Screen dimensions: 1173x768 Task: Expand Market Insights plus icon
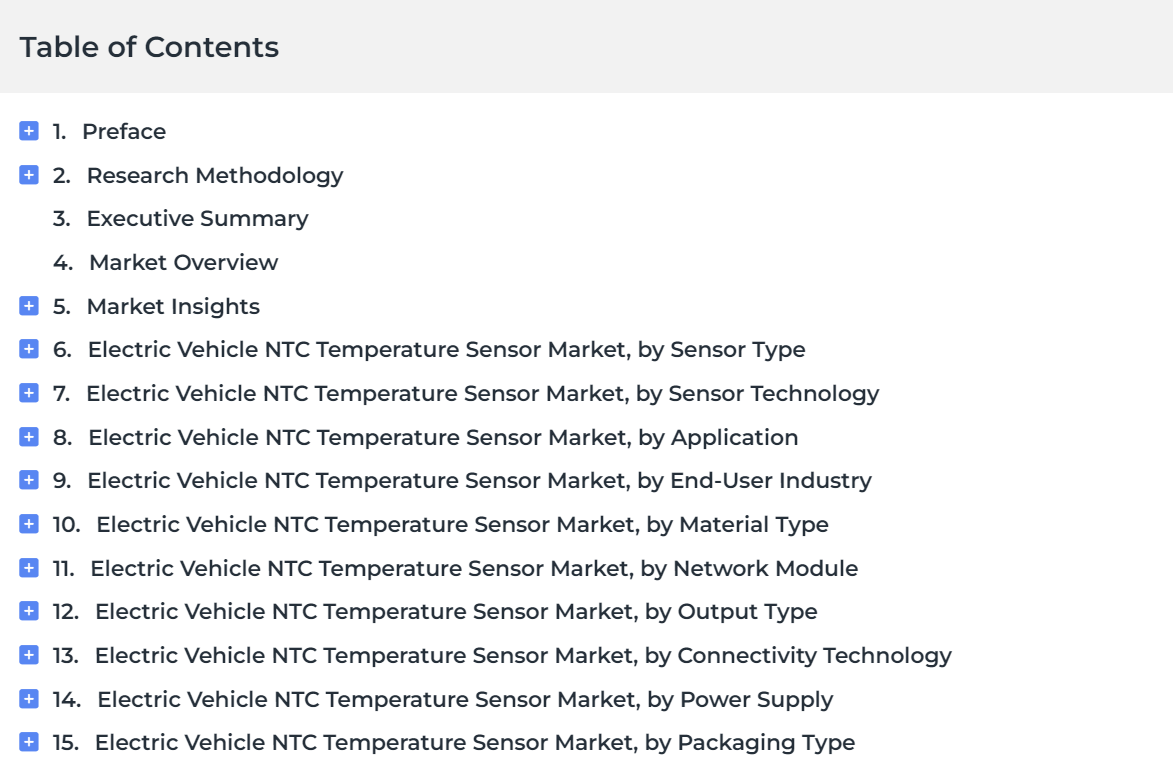coord(28,306)
